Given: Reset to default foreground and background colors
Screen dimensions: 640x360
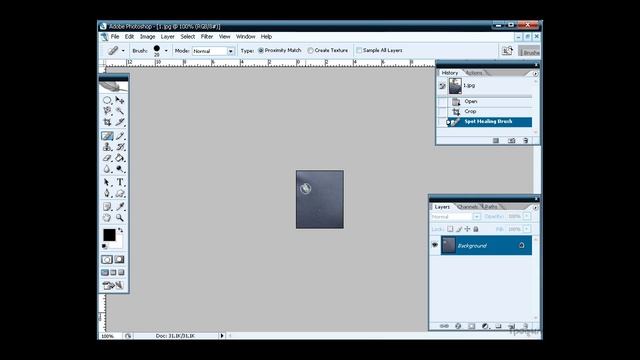Looking at the screenshot, I should (104, 246).
